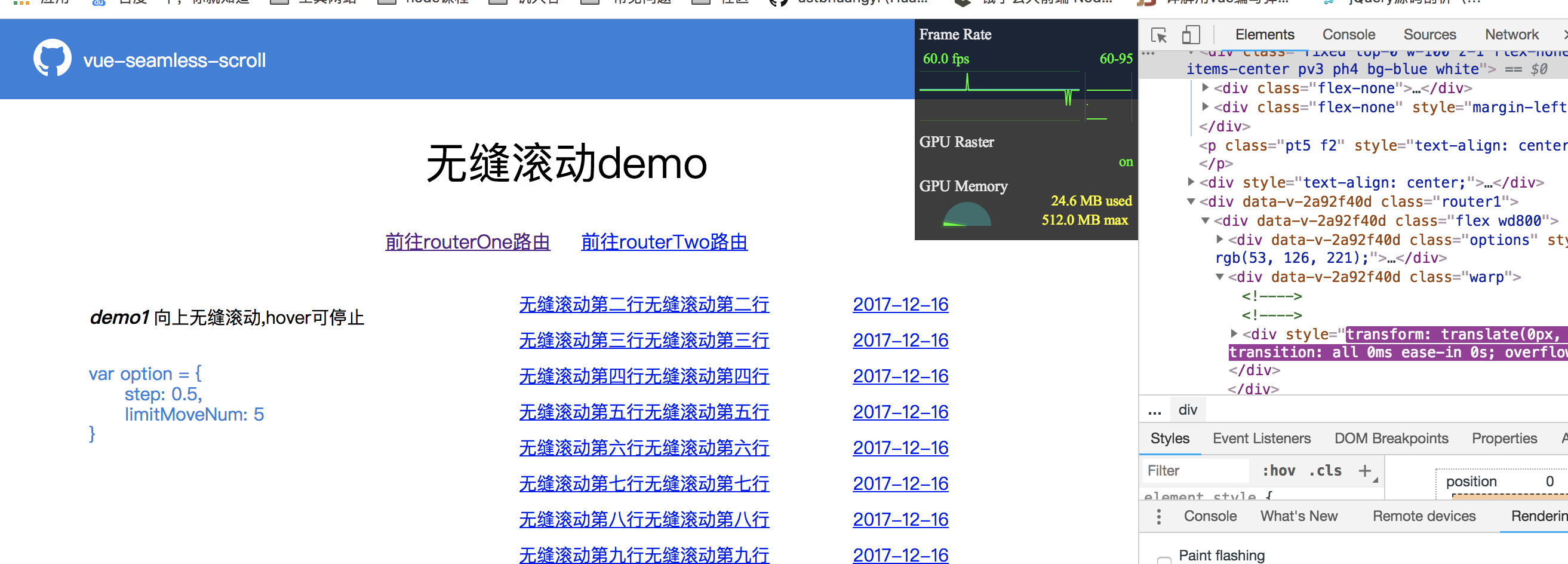Open the 前往routerOne路由 link
Screen dimensions: 1568x564
(x=468, y=242)
